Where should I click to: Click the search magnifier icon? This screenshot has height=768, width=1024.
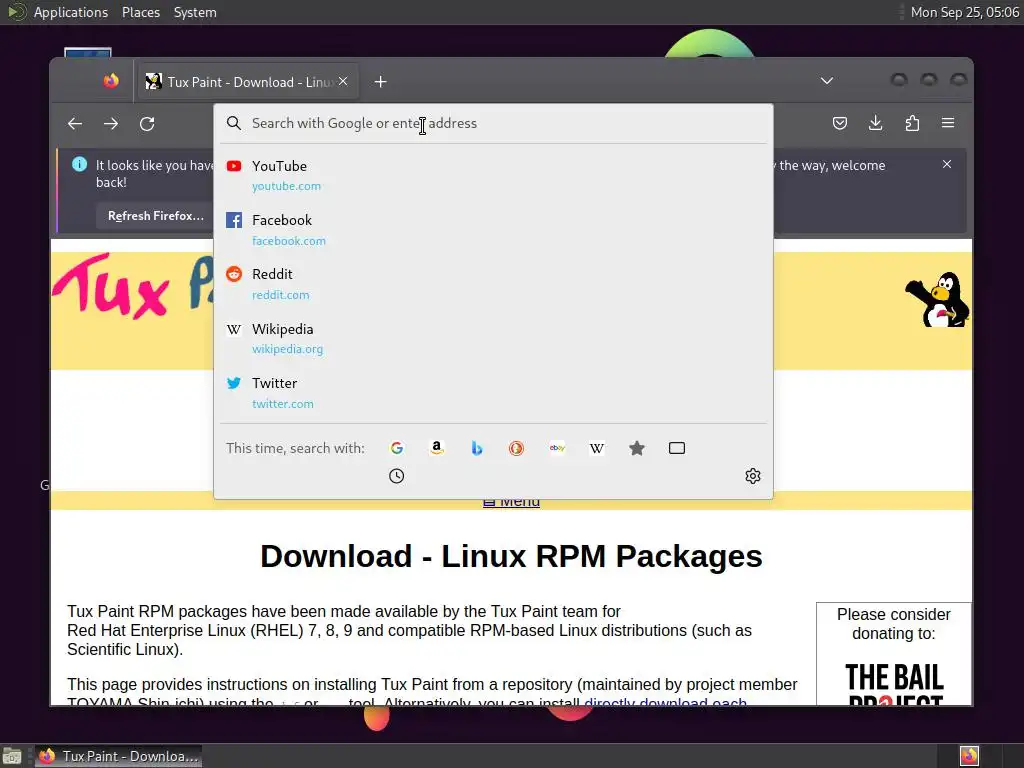coord(234,123)
